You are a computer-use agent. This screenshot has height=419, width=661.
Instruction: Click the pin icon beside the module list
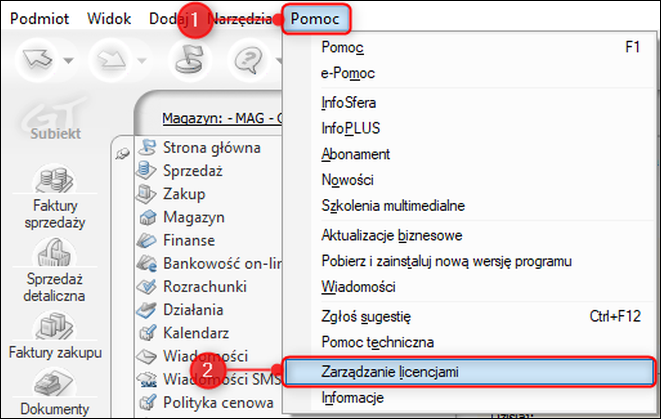tap(123, 153)
